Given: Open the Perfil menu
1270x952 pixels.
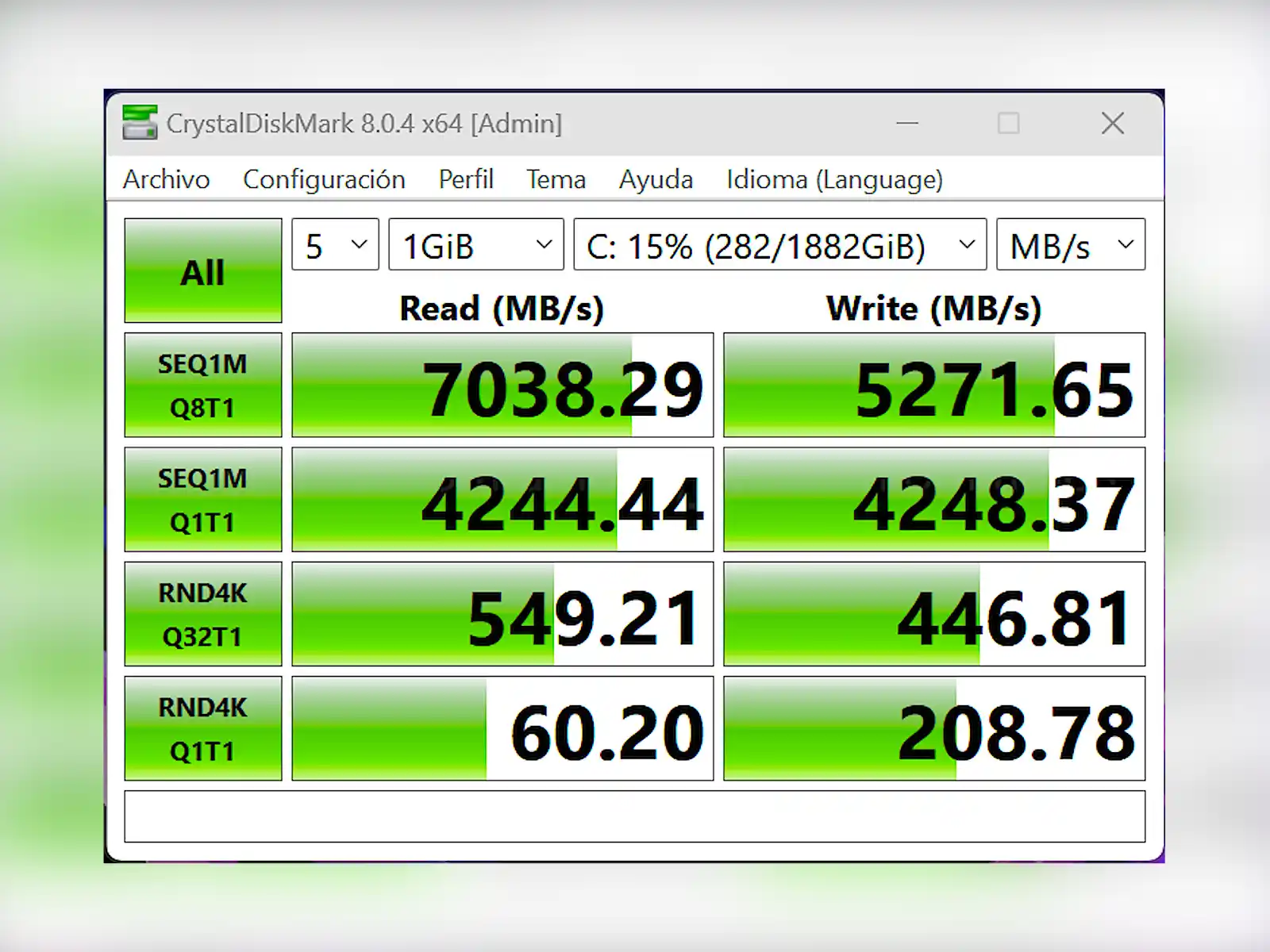Looking at the screenshot, I should coord(466,179).
